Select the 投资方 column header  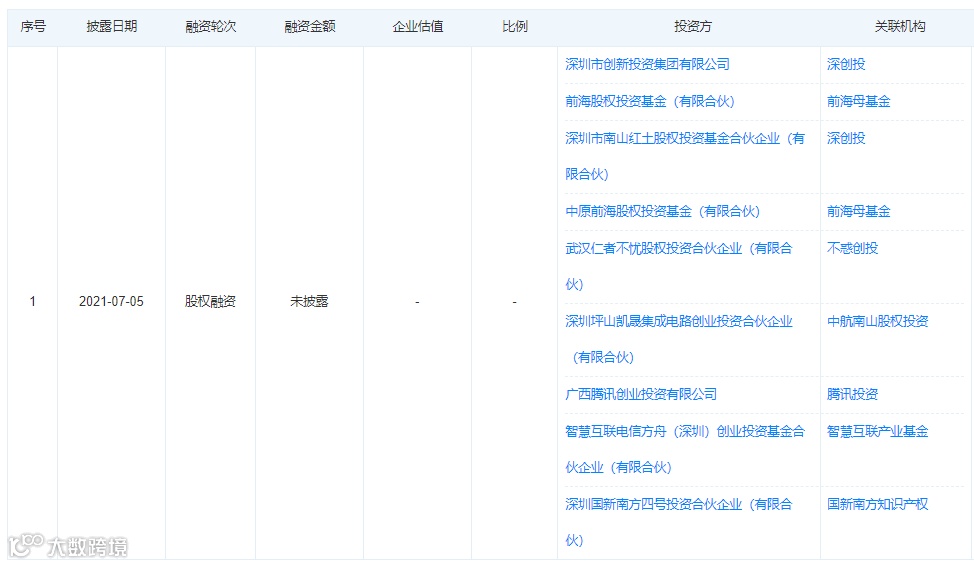click(x=693, y=26)
